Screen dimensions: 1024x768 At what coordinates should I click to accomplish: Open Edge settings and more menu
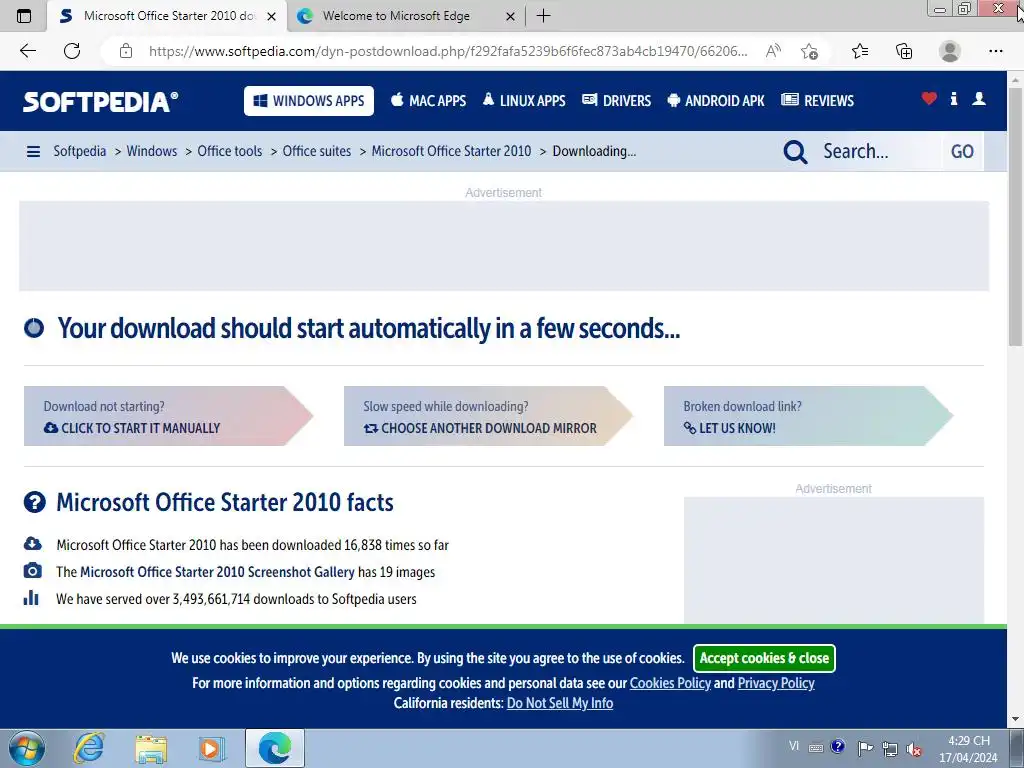tap(995, 51)
